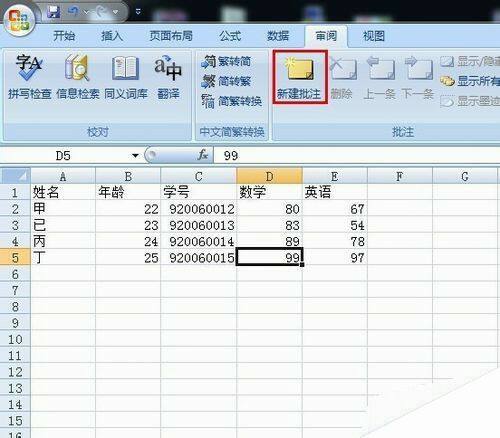This screenshot has height=438, width=500.
Task: Select column D header
Action: tap(269, 176)
